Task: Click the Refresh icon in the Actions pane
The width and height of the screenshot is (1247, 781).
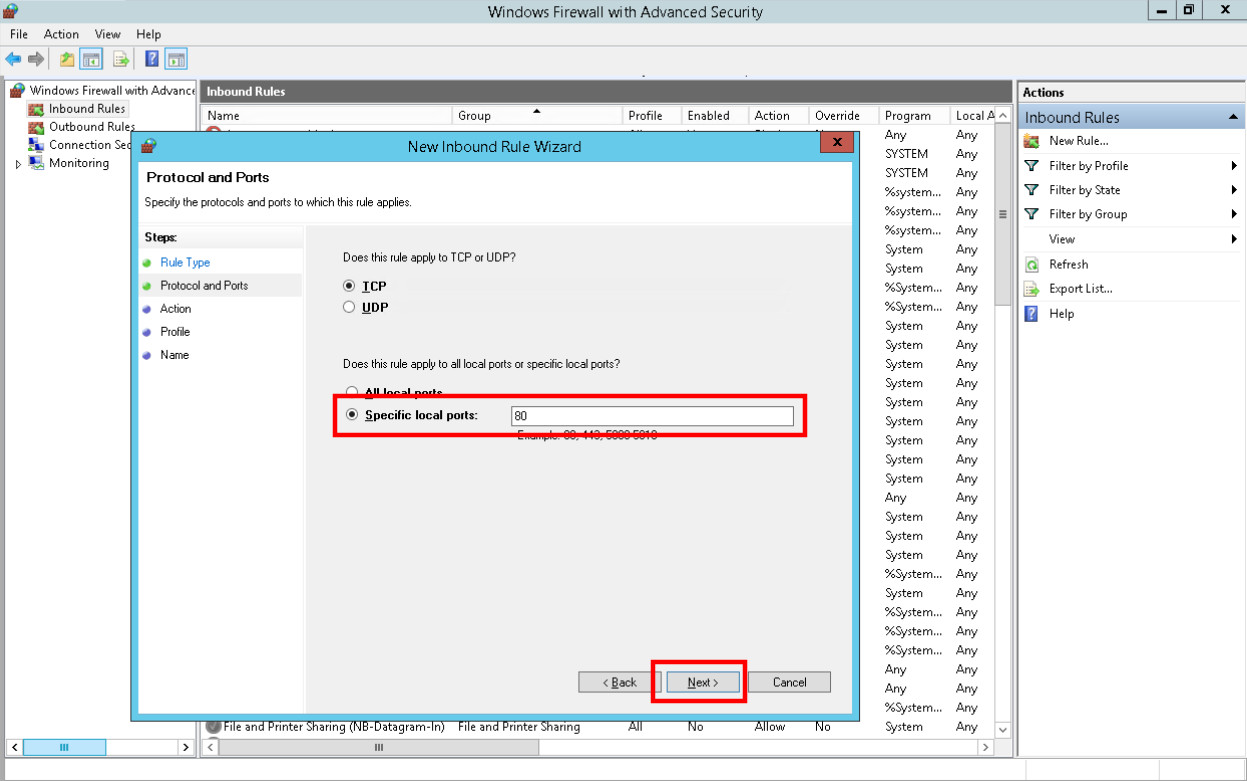Action: click(1032, 265)
